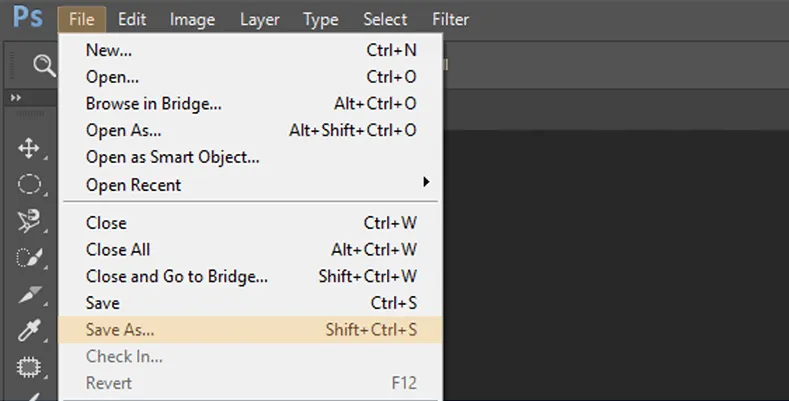Select the Quick Selection brush tool
This screenshot has width=789, height=401.
29,257
